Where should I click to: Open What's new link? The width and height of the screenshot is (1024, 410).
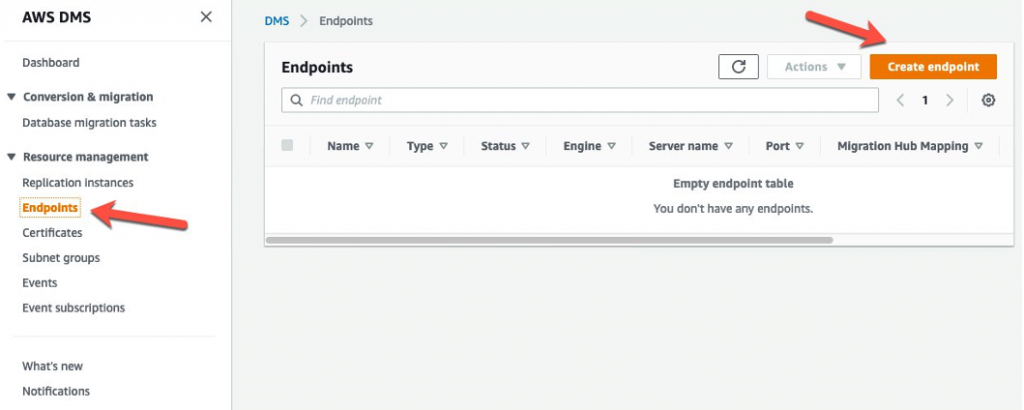tap(52, 366)
